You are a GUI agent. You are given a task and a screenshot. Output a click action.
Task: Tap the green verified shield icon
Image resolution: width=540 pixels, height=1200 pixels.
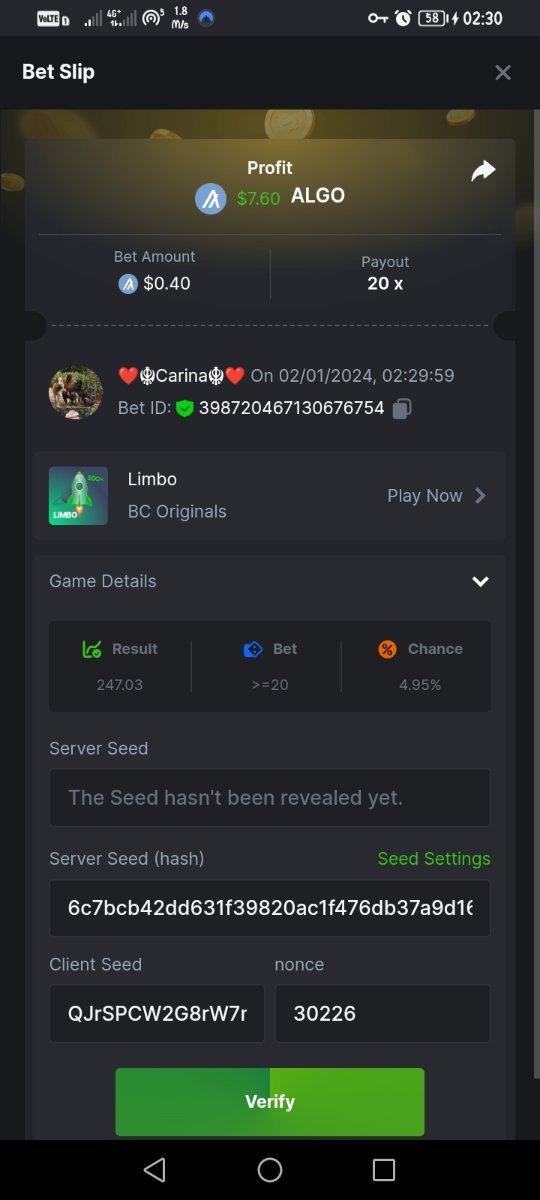tap(184, 408)
